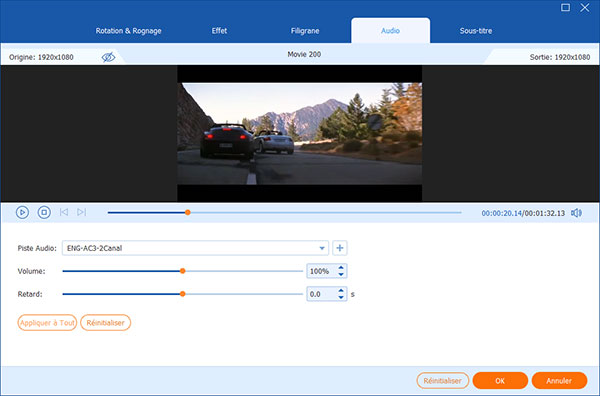Click the Retard slider handle
The width and height of the screenshot is (600, 396).
183,294
